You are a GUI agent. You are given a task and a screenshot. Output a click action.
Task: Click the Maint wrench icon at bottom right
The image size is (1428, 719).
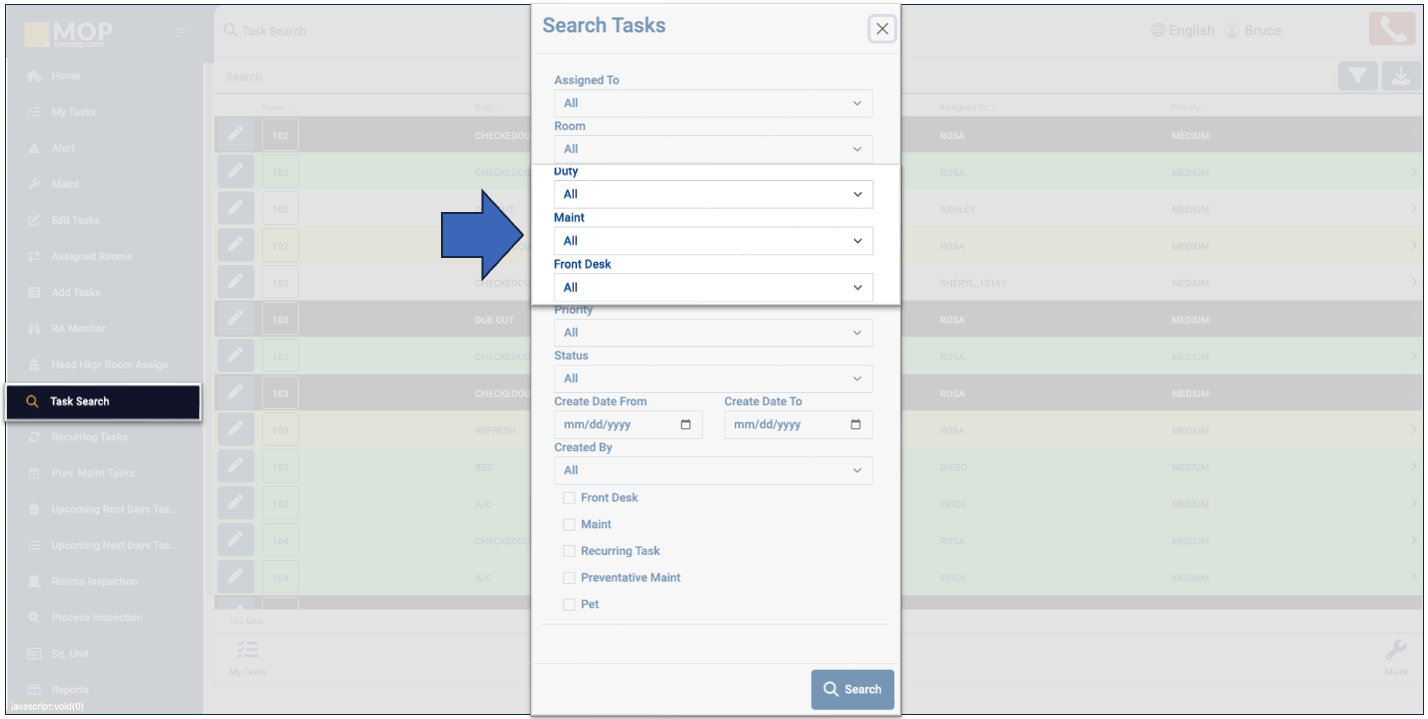coord(1396,652)
